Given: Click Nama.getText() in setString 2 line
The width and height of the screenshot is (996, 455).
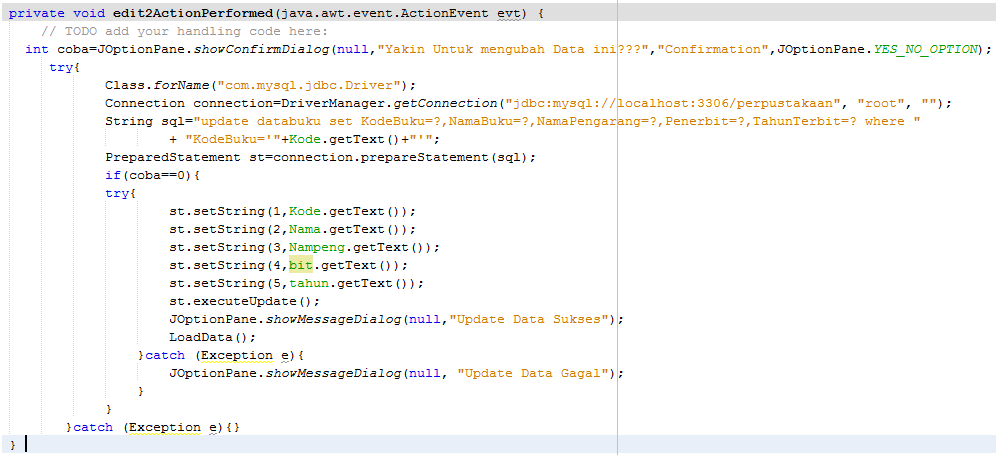Looking at the screenshot, I should [344, 229].
